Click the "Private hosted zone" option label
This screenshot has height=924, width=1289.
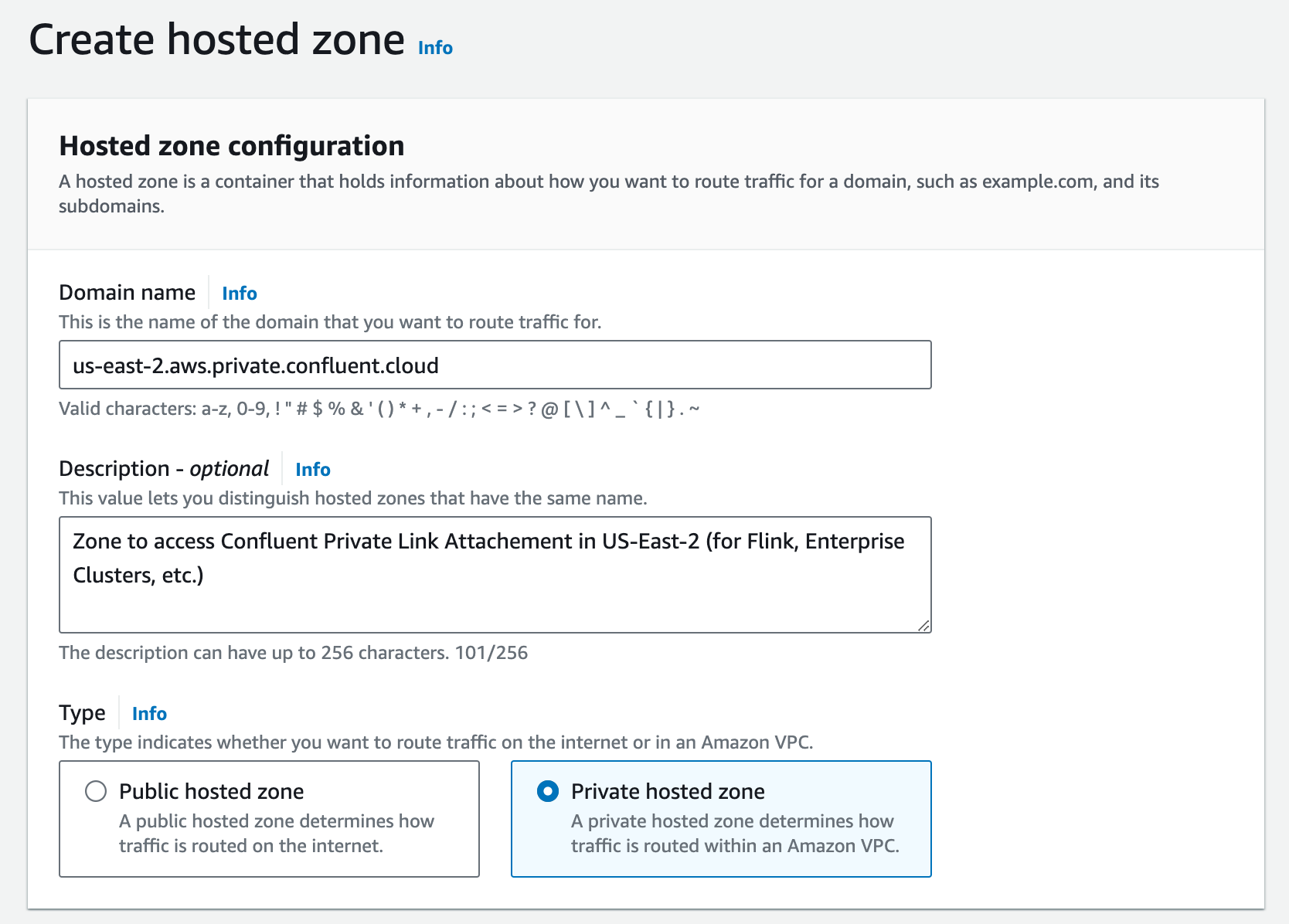[668, 791]
